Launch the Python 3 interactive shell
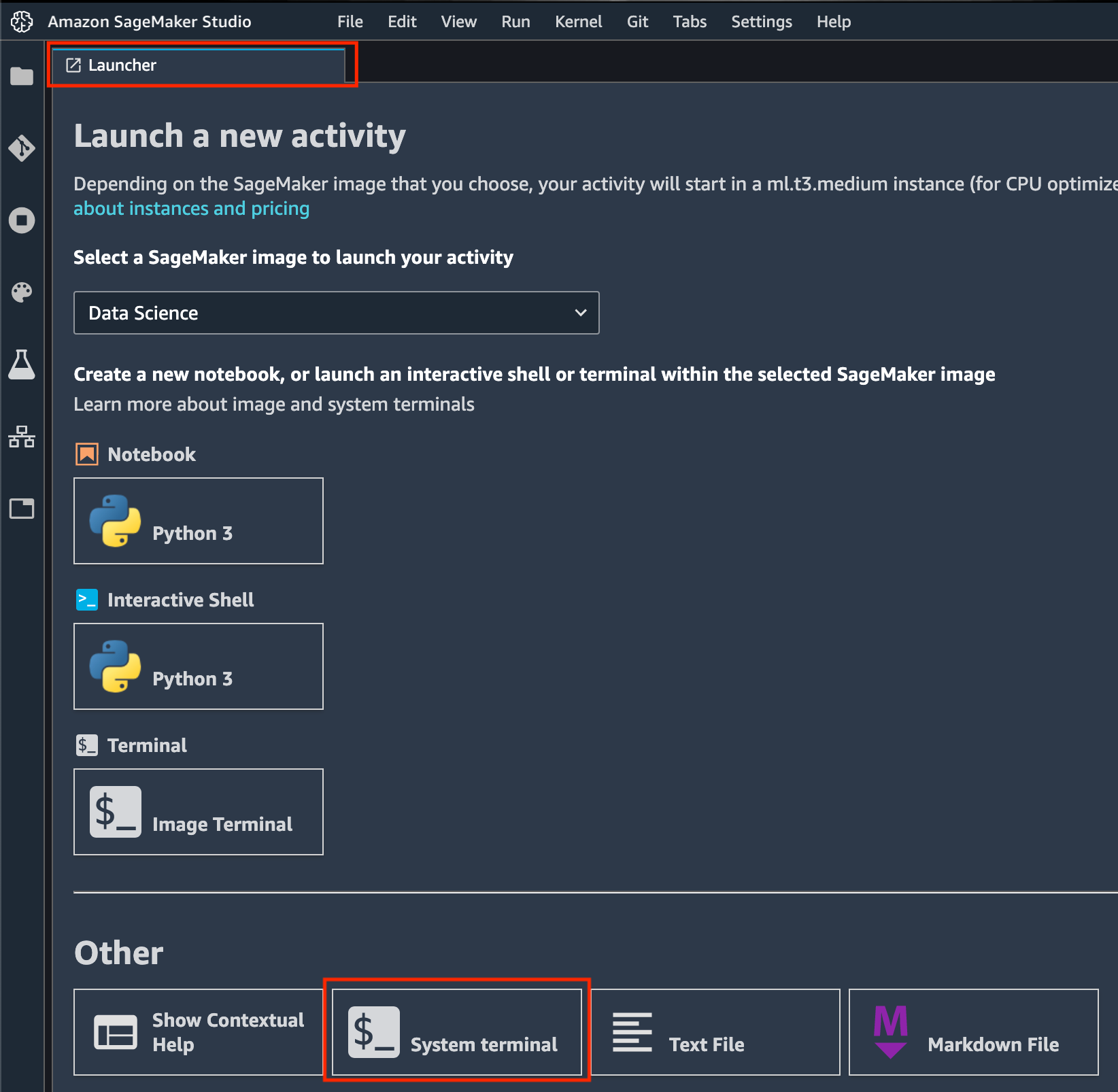This screenshot has height=1092, width=1118. point(198,666)
